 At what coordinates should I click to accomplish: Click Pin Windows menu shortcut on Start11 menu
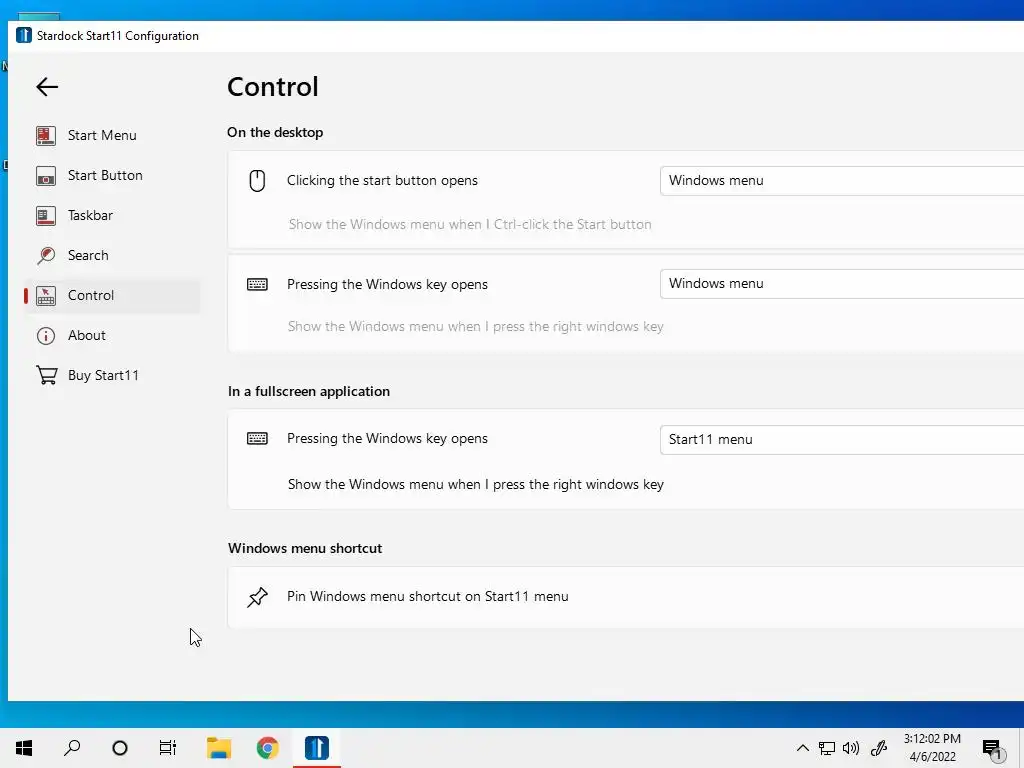point(428,597)
